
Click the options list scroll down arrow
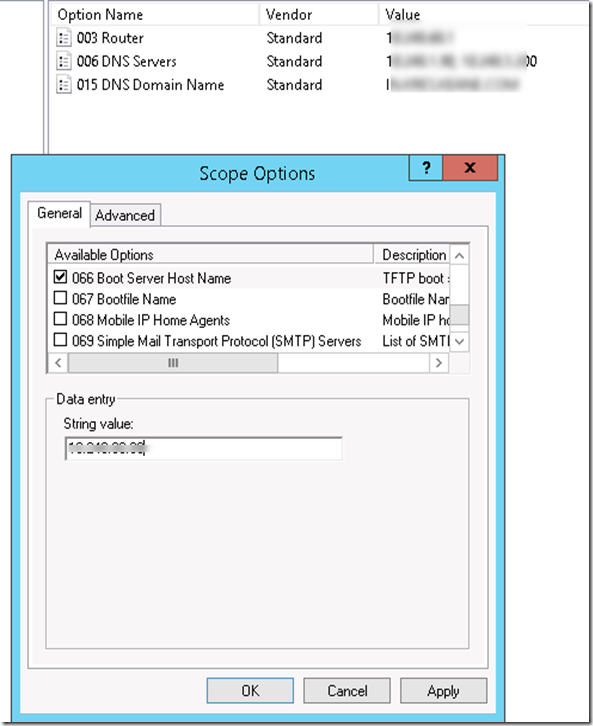[459, 342]
